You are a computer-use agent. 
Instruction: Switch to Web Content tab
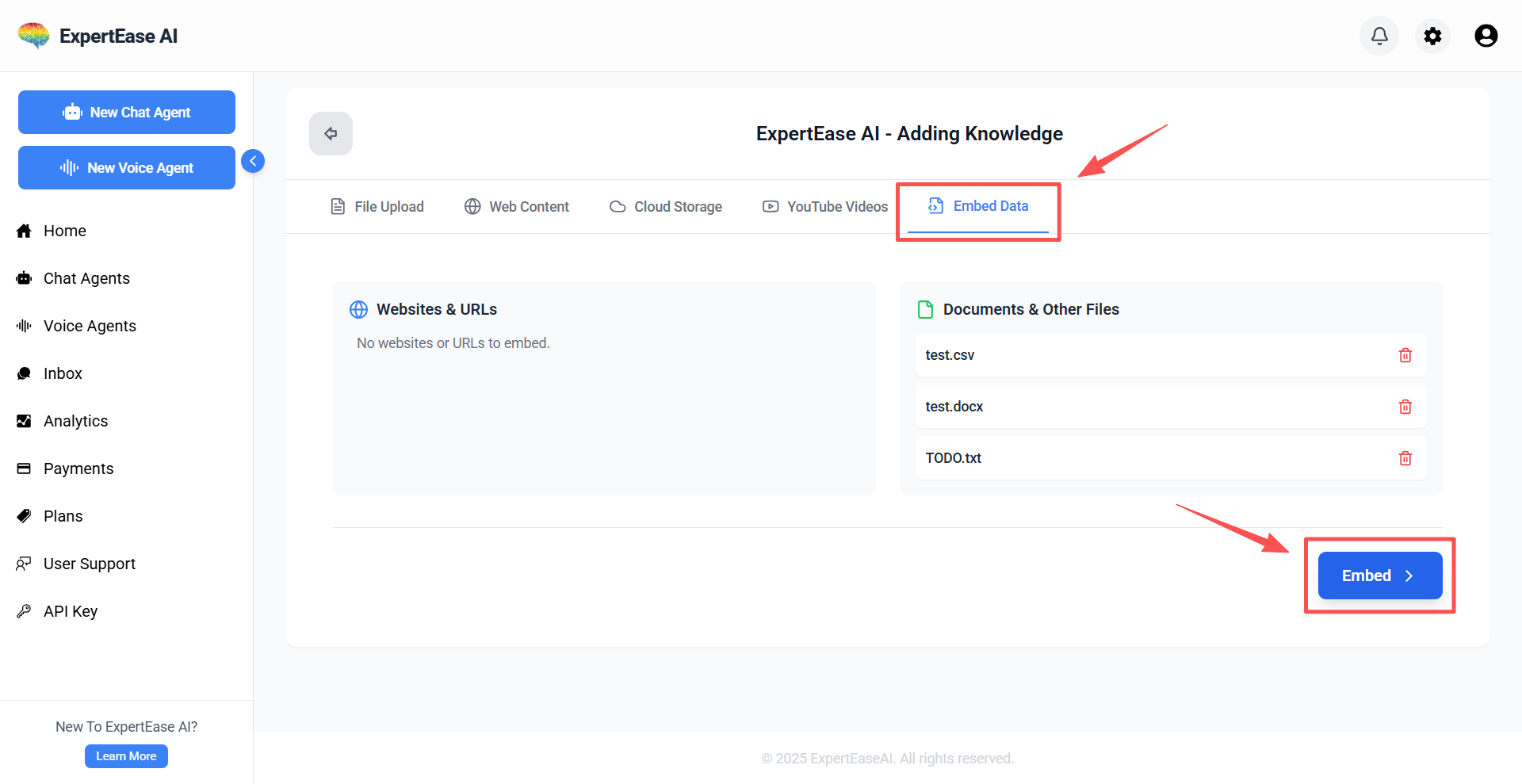point(517,207)
